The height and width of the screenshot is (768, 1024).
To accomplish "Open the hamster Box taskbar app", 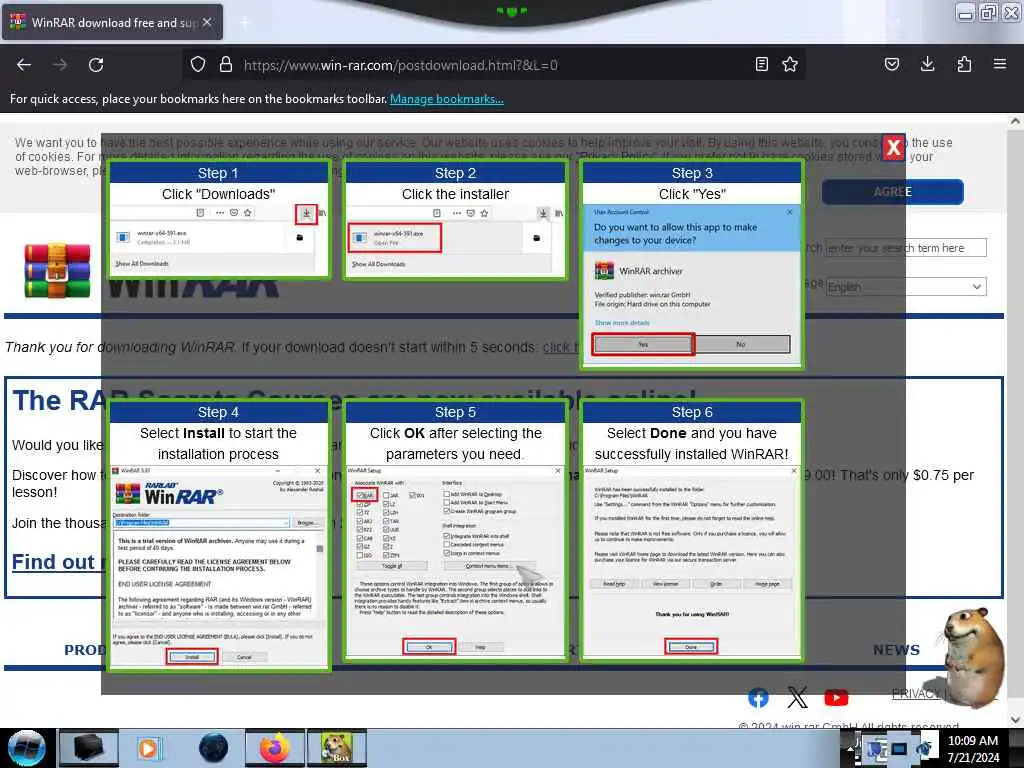I will 337,748.
